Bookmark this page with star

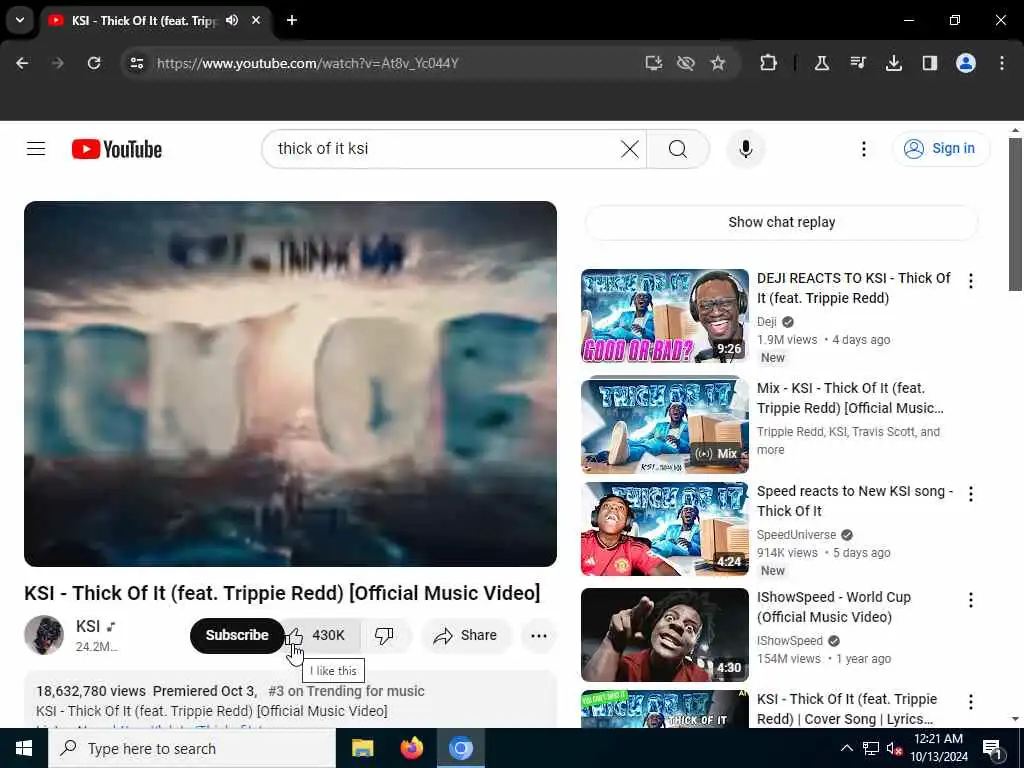pyautogui.click(x=718, y=63)
